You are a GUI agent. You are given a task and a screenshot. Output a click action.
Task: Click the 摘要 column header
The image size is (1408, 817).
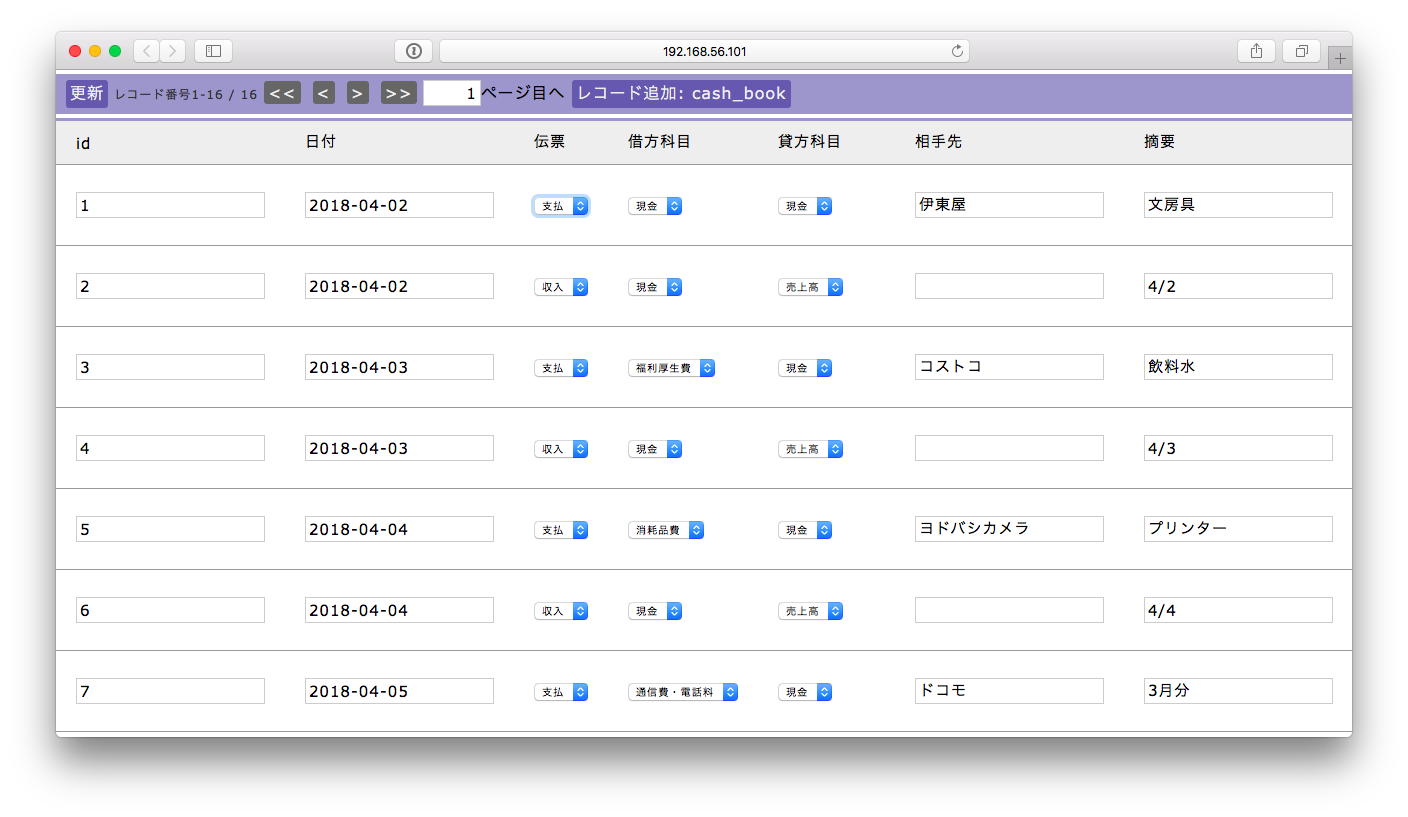coord(1159,142)
